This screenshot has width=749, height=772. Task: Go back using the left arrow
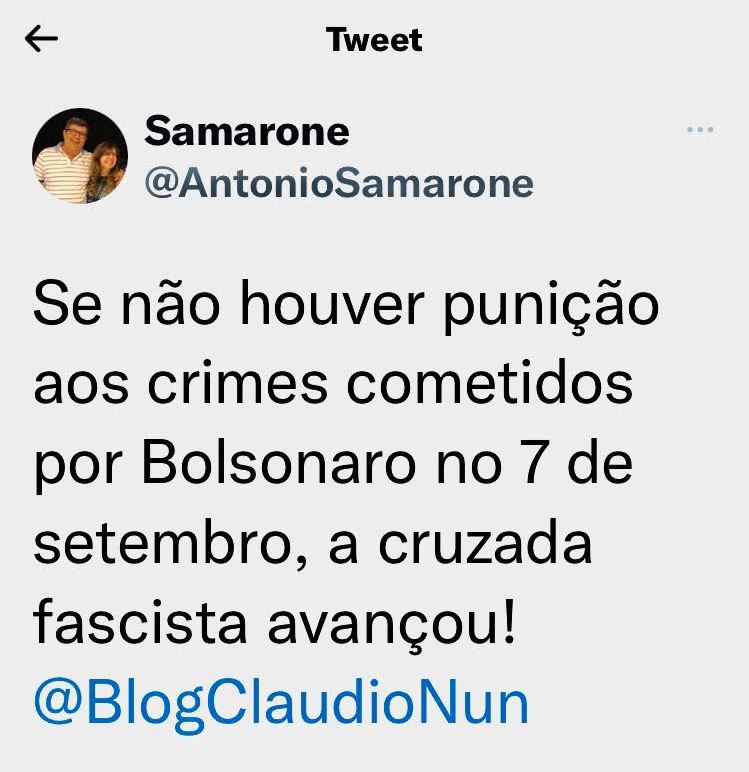coord(41,39)
